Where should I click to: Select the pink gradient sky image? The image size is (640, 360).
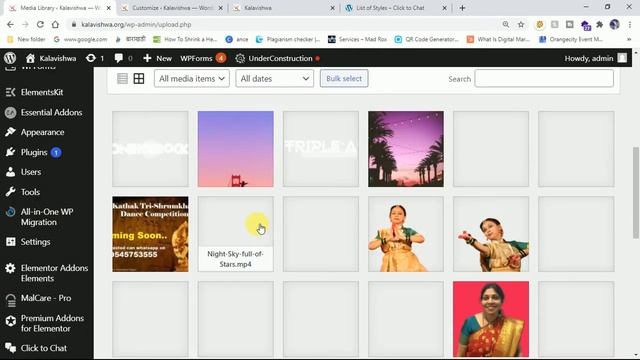236,149
